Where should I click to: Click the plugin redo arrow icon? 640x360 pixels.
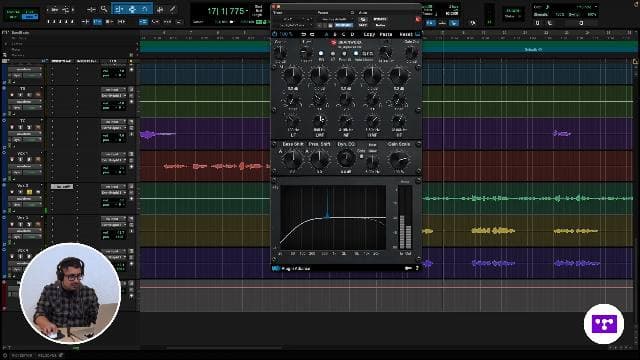pos(312,34)
